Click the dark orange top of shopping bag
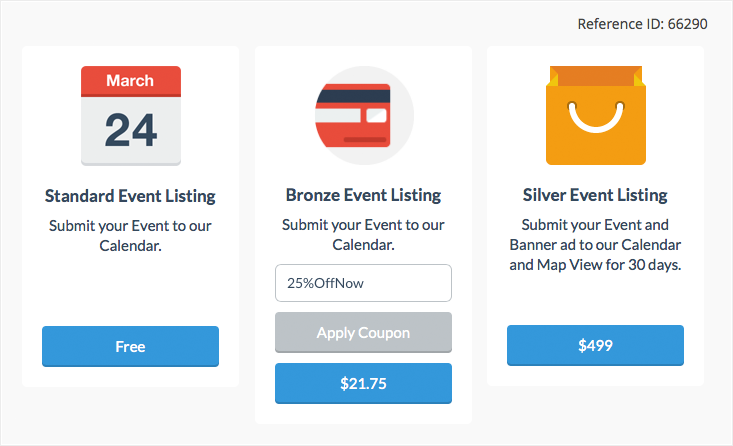 click(595, 75)
